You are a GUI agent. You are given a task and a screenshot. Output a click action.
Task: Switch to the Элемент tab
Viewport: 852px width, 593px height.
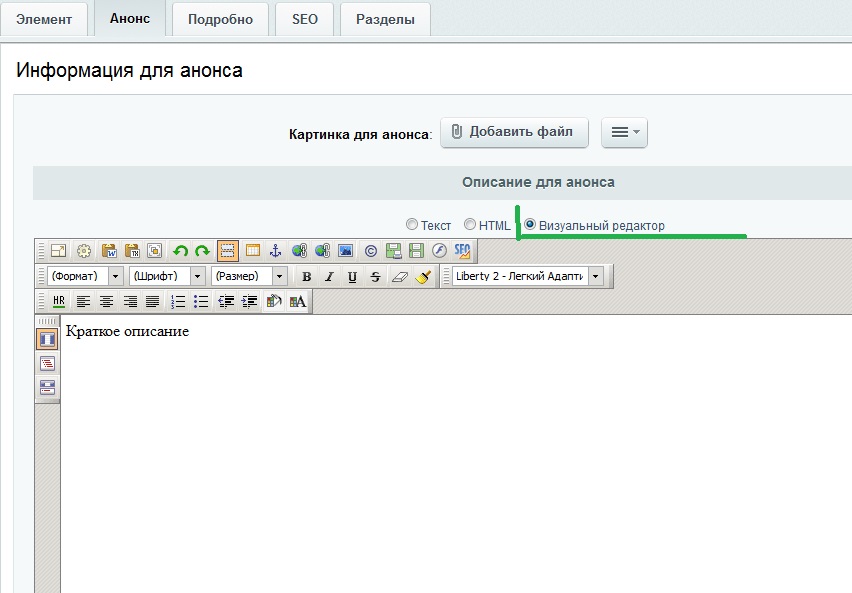click(44, 19)
